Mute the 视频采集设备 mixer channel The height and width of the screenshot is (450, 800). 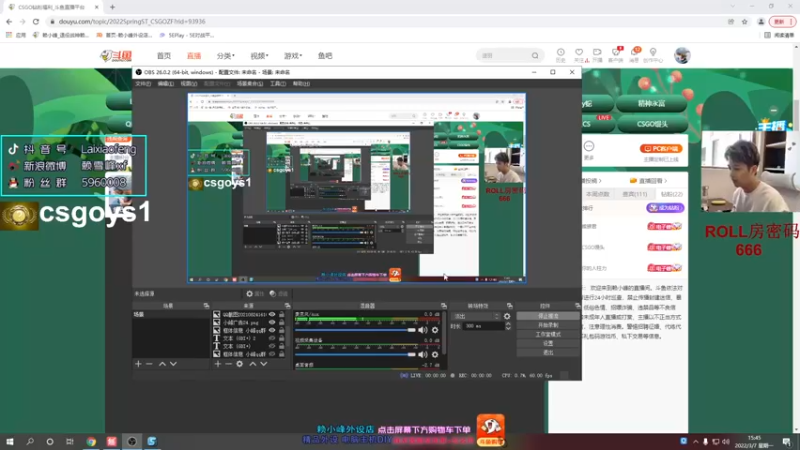(423, 355)
